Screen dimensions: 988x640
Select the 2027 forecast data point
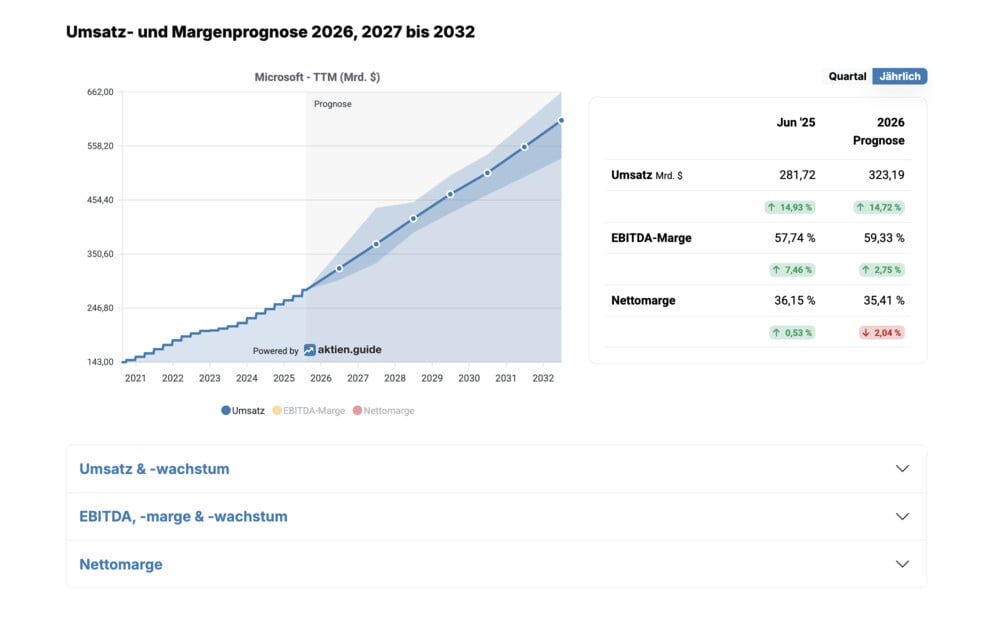coord(376,244)
